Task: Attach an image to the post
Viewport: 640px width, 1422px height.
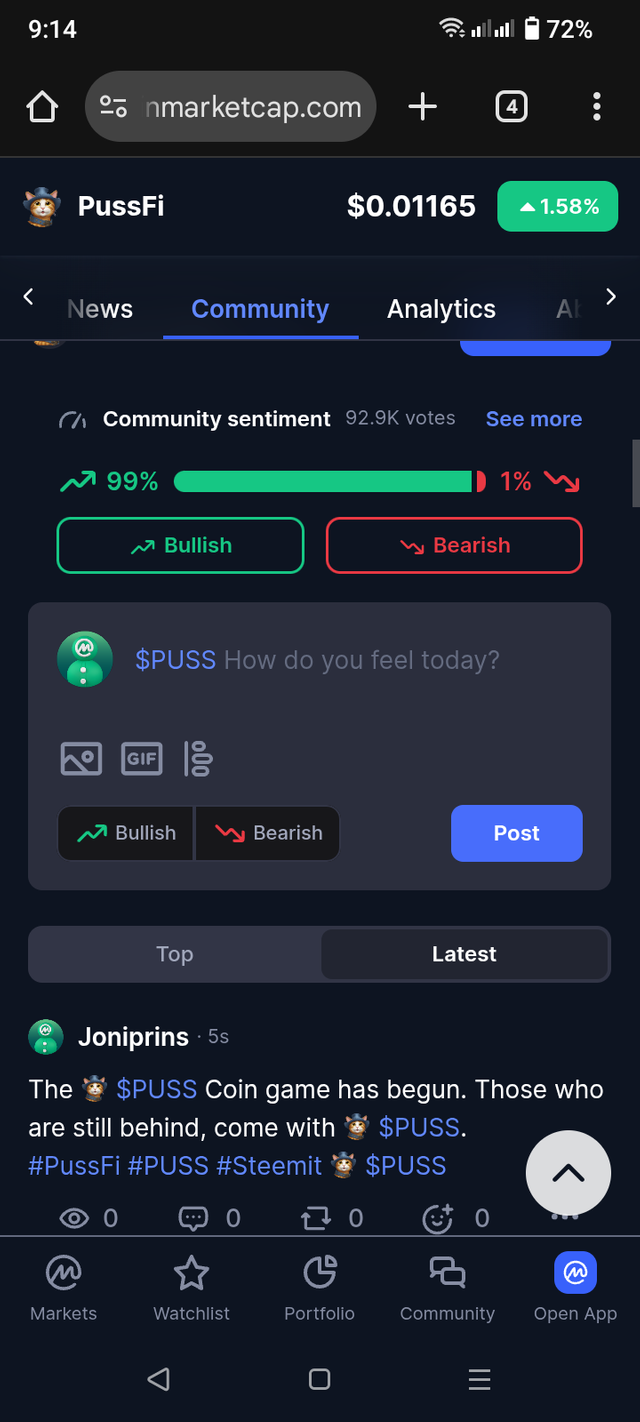Action: 81,759
